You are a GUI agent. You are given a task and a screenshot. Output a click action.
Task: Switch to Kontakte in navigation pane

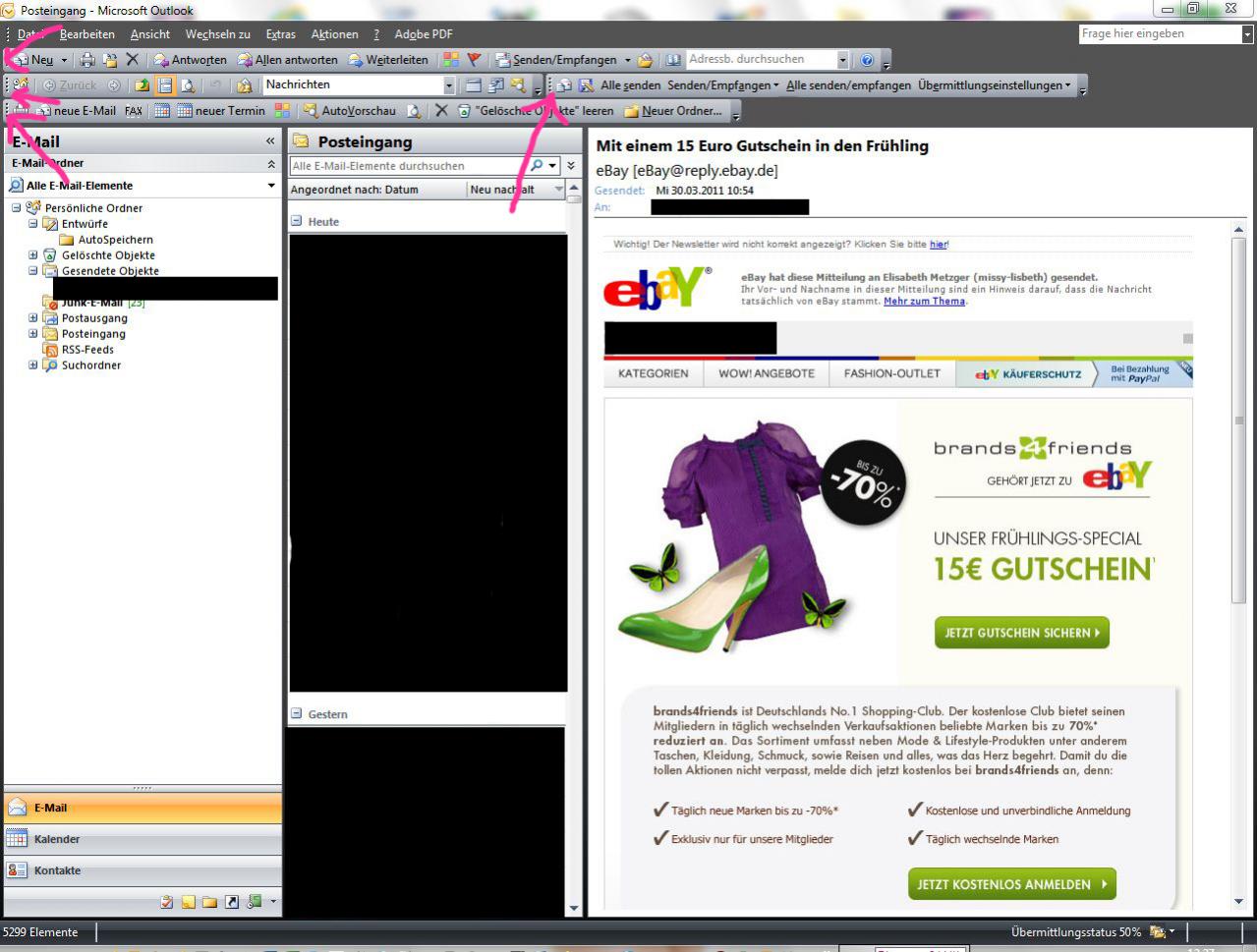143,870
